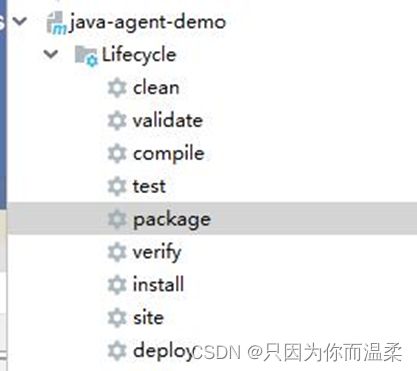Screen dimensions: 417x371
Task: Collapse the java-agent-demo project node
Action: tap(20, 22)
